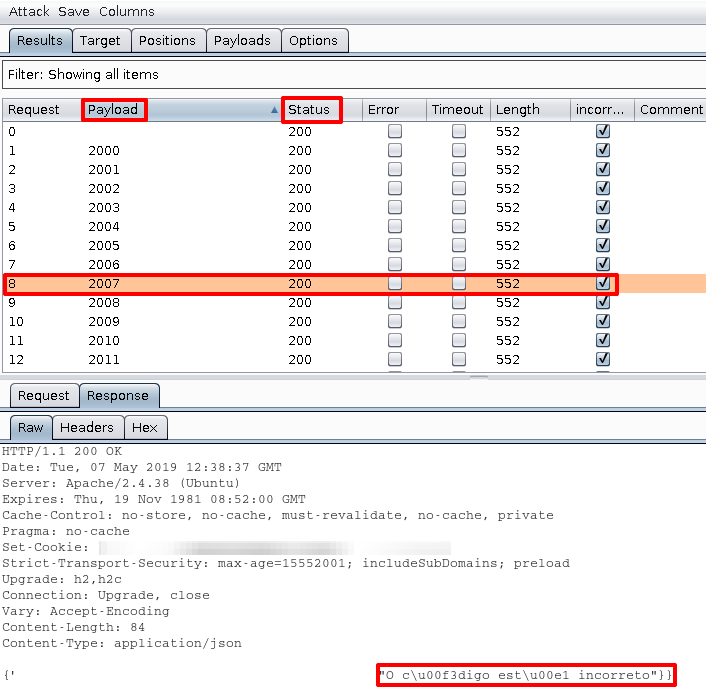706x692 pixels.
Task: Show the Hex view of response
Action: pyautogui.click(x=145, y=428)
